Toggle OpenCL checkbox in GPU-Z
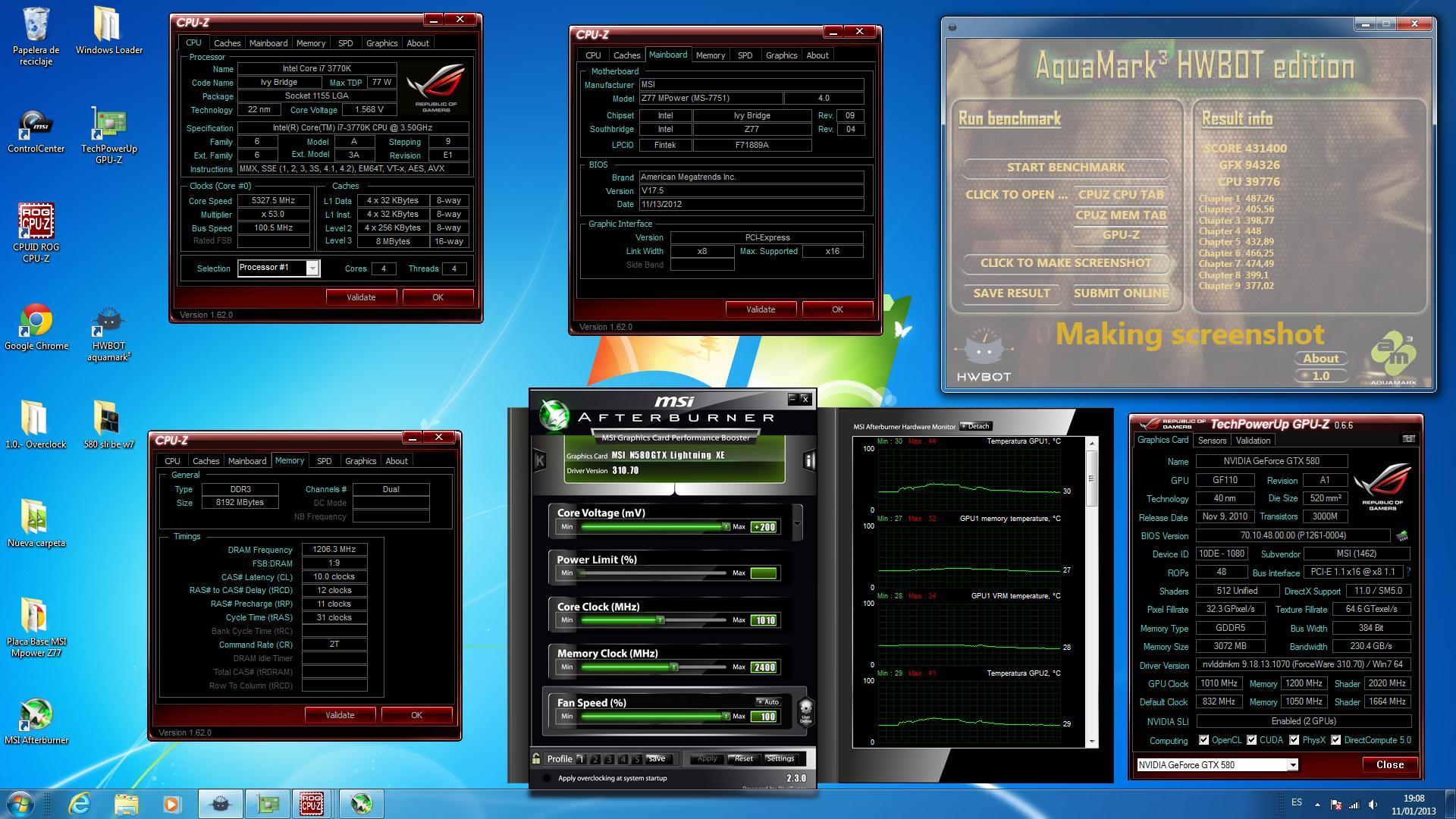 1203,740
